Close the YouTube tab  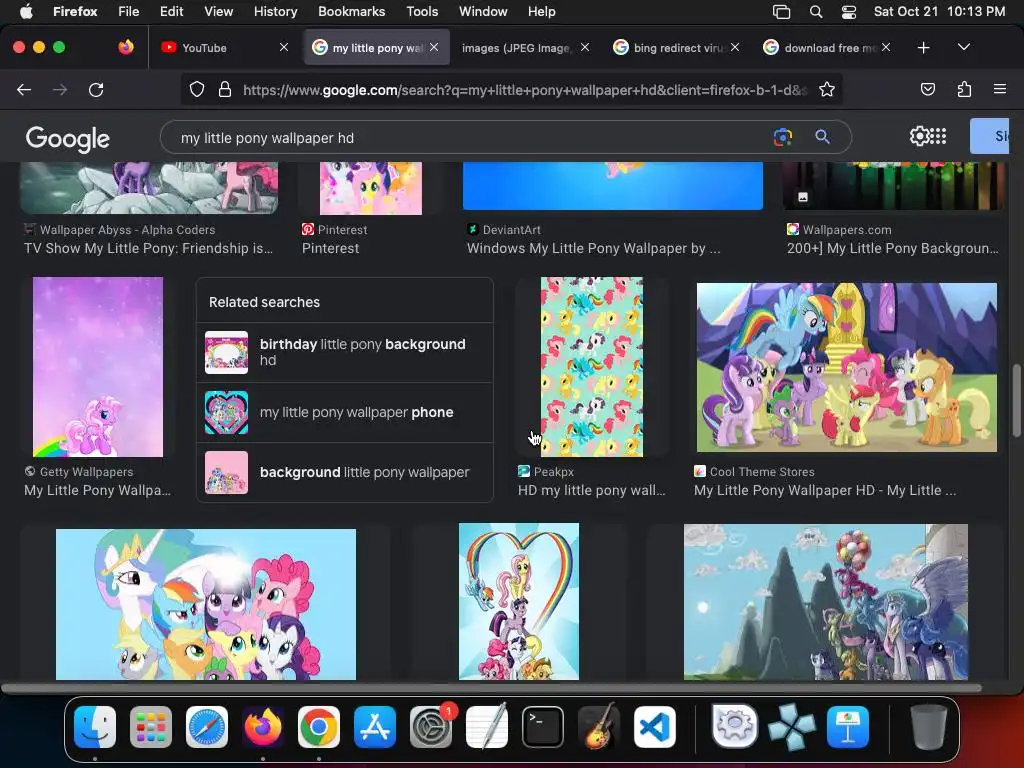click(283, 47)
